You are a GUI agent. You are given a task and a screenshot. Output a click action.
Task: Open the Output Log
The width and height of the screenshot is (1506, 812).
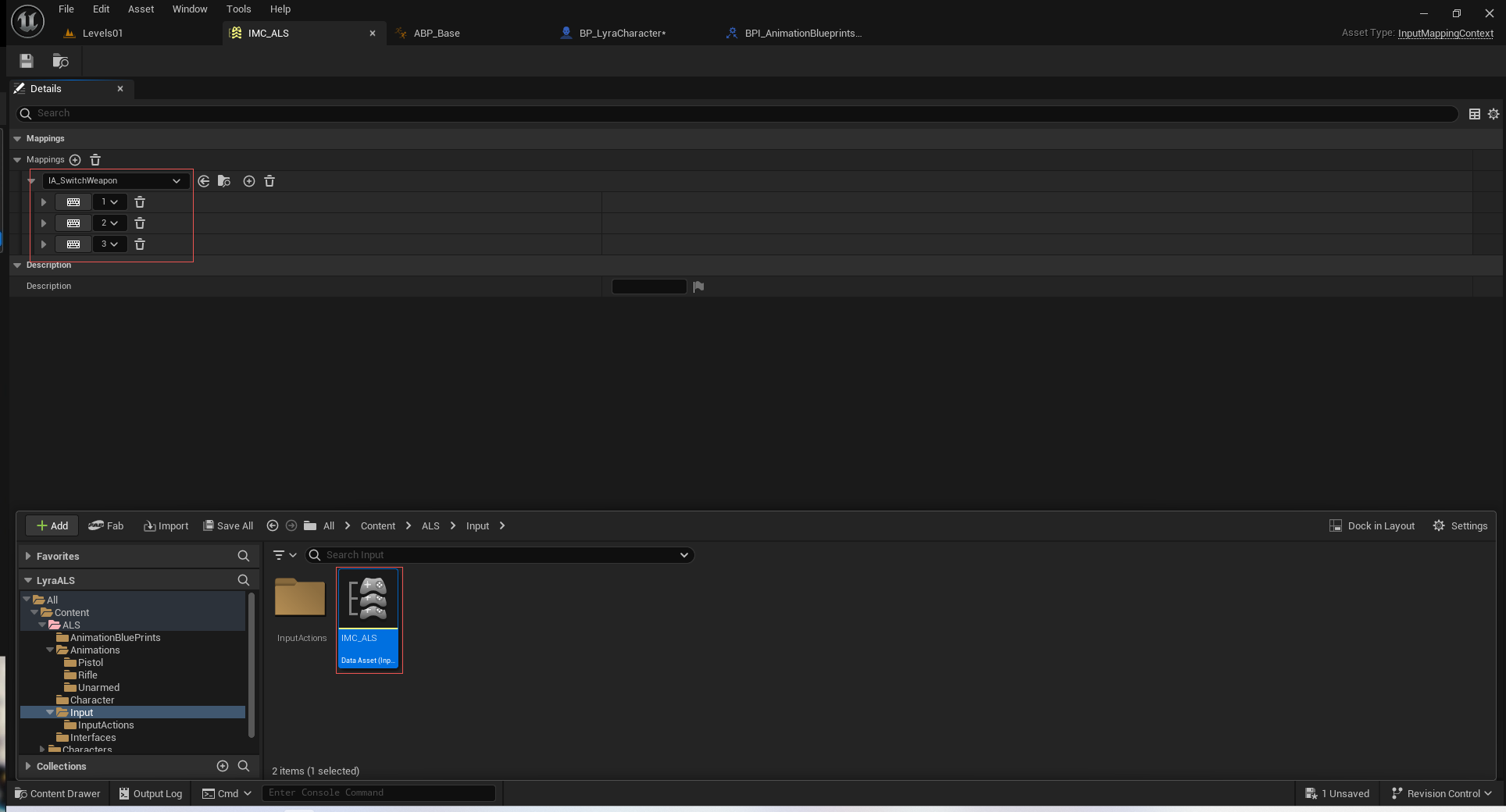(151, 793)
